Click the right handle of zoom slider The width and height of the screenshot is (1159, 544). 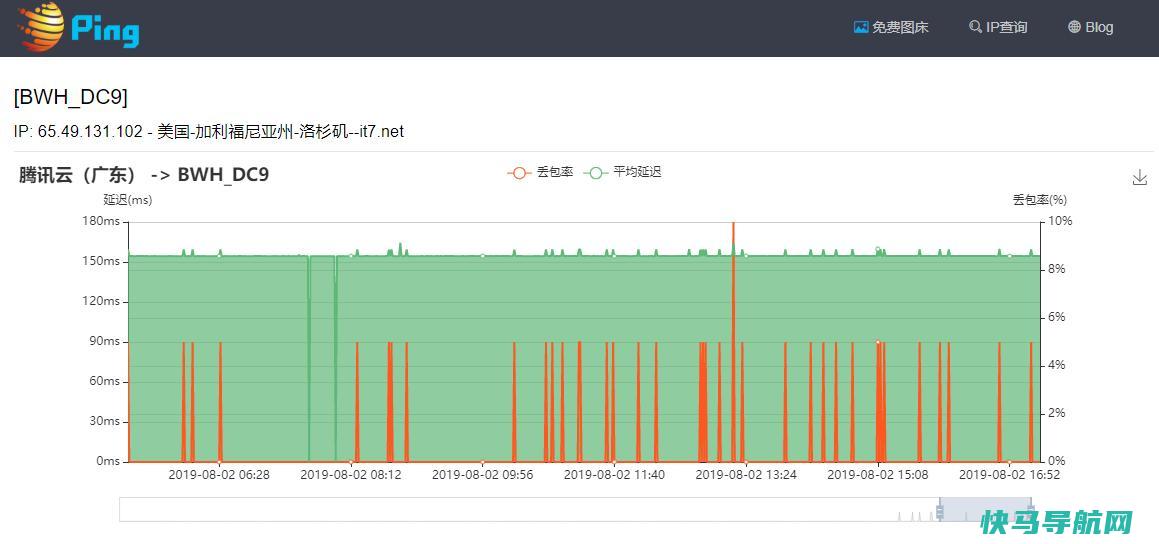tap(1032, 510)
